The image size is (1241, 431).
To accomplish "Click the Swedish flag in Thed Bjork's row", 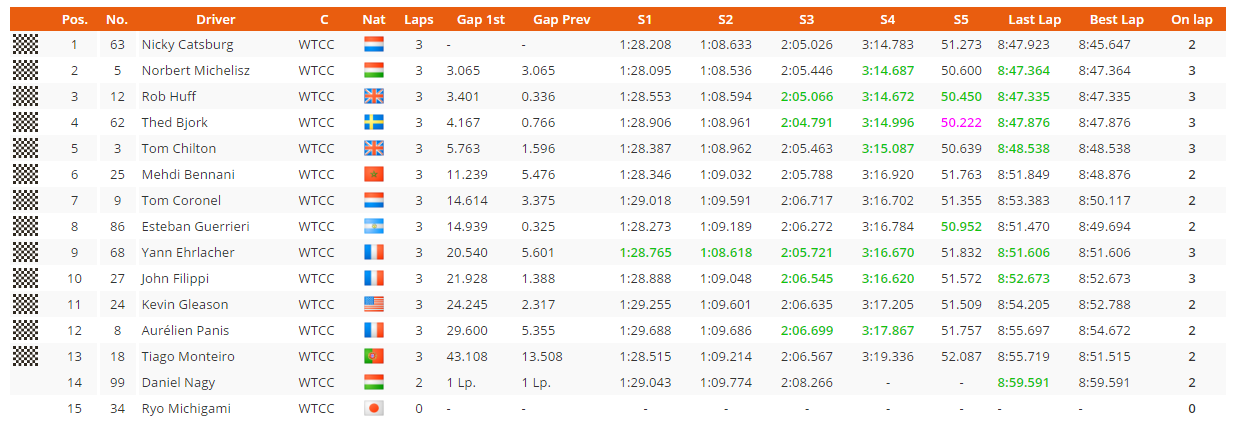I will pos(374,123).
